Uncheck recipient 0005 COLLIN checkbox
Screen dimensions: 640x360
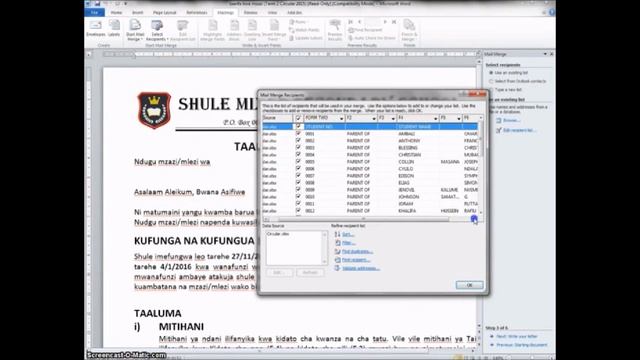point(298,162)
